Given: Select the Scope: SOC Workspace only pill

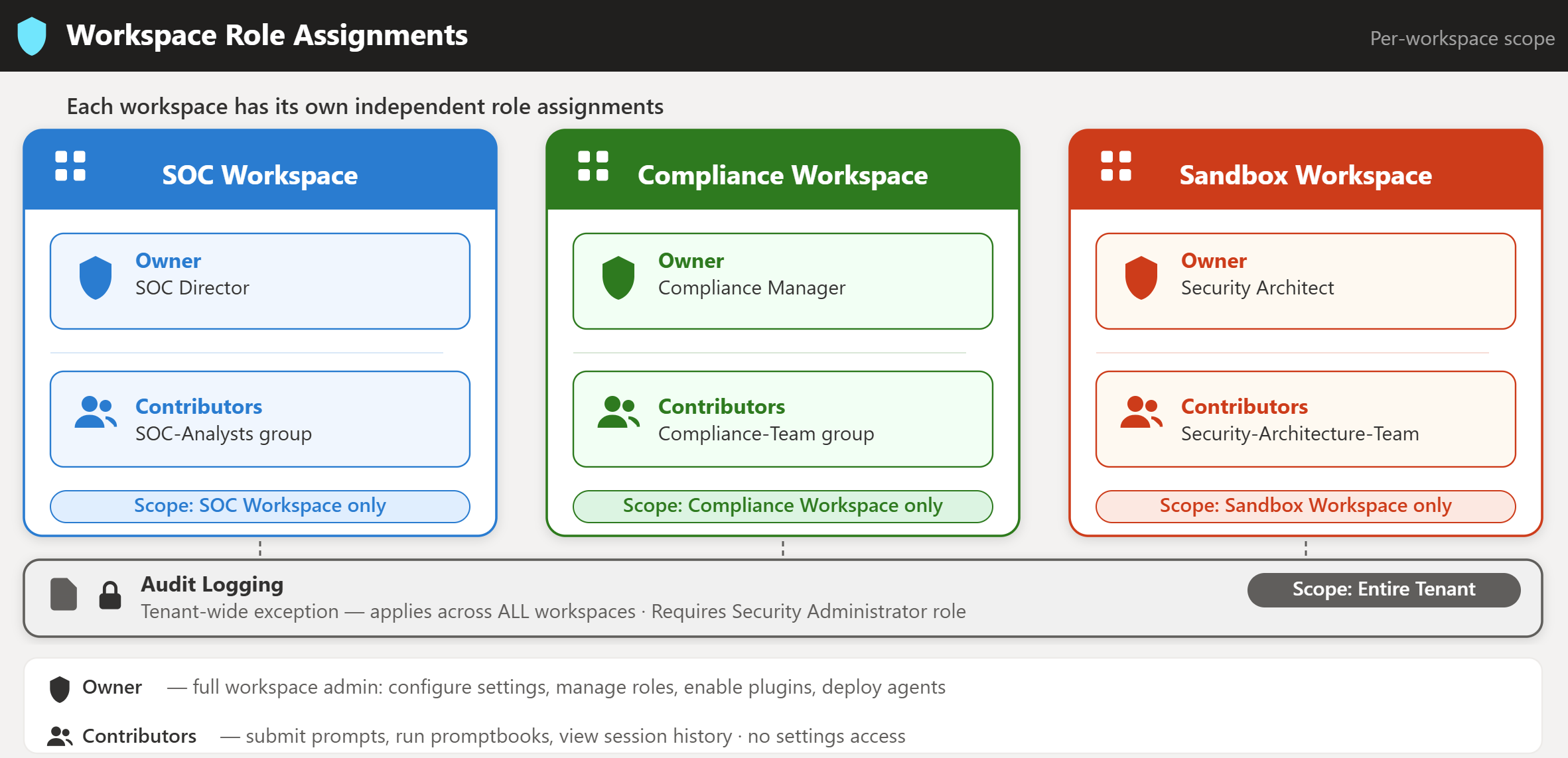Looking at the screenshot, I should [260, 507].
